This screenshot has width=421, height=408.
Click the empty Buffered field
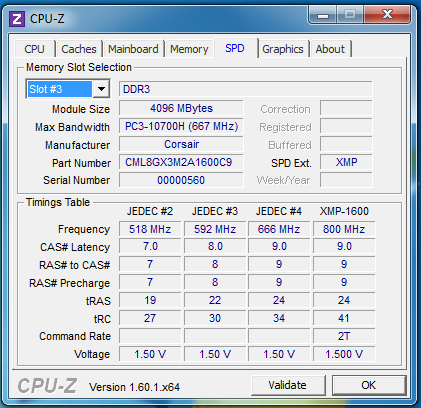(x=346, y=144)
